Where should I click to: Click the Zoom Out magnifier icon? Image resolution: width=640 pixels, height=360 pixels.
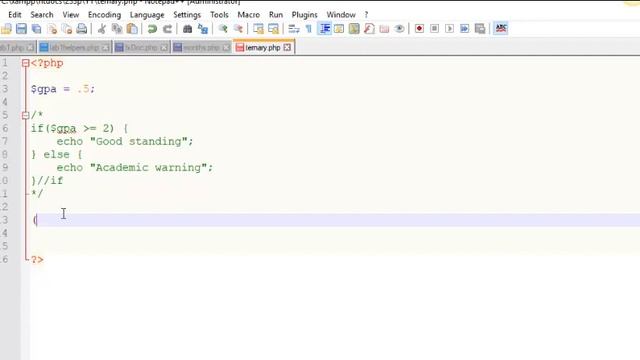238,29
